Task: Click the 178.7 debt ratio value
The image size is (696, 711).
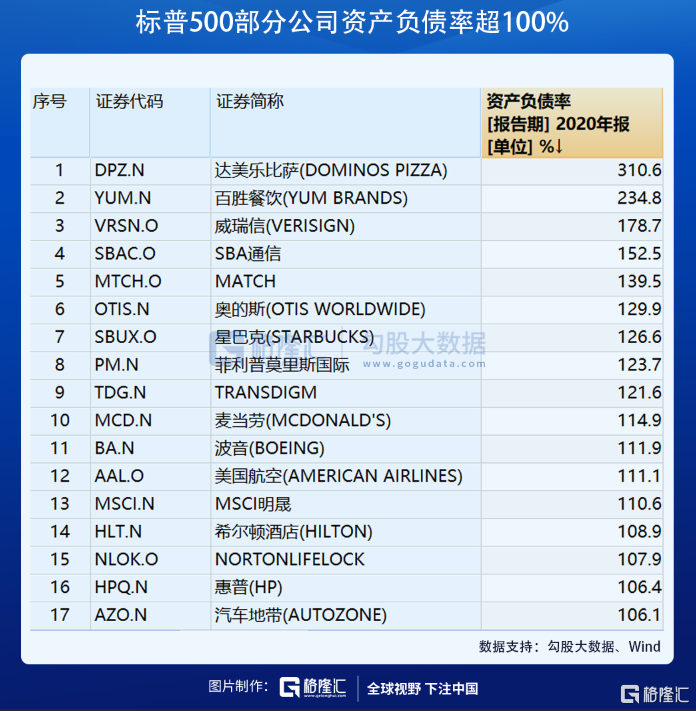Action: click(x=639, y=226)
